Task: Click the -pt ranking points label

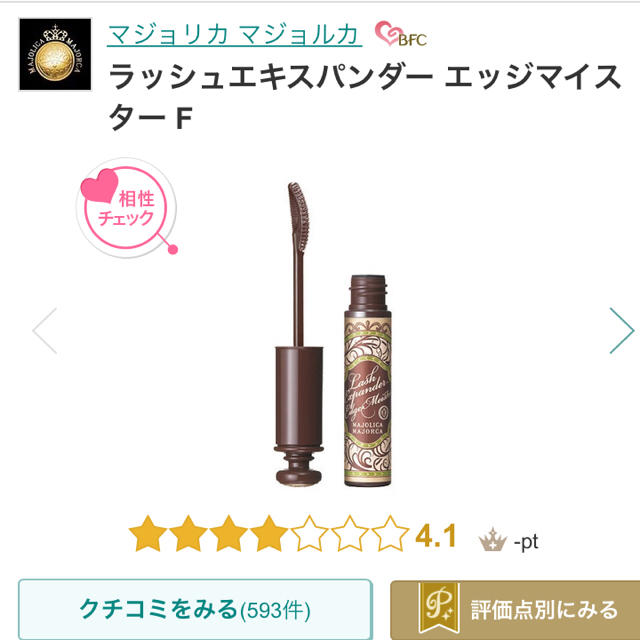Action: [526, 542]
